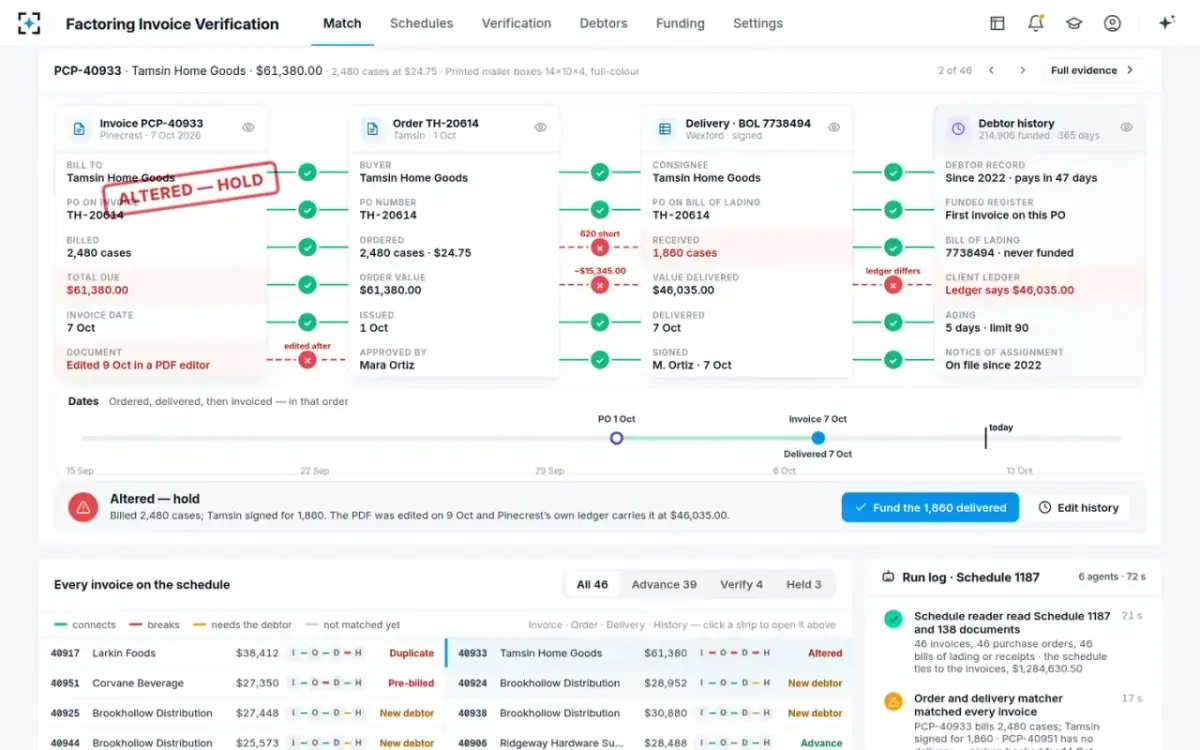Image resolution: width=1200 pixels, height=750 pixels.
Task: Click green check between Approved By and Signed
Action: point(599,360)
